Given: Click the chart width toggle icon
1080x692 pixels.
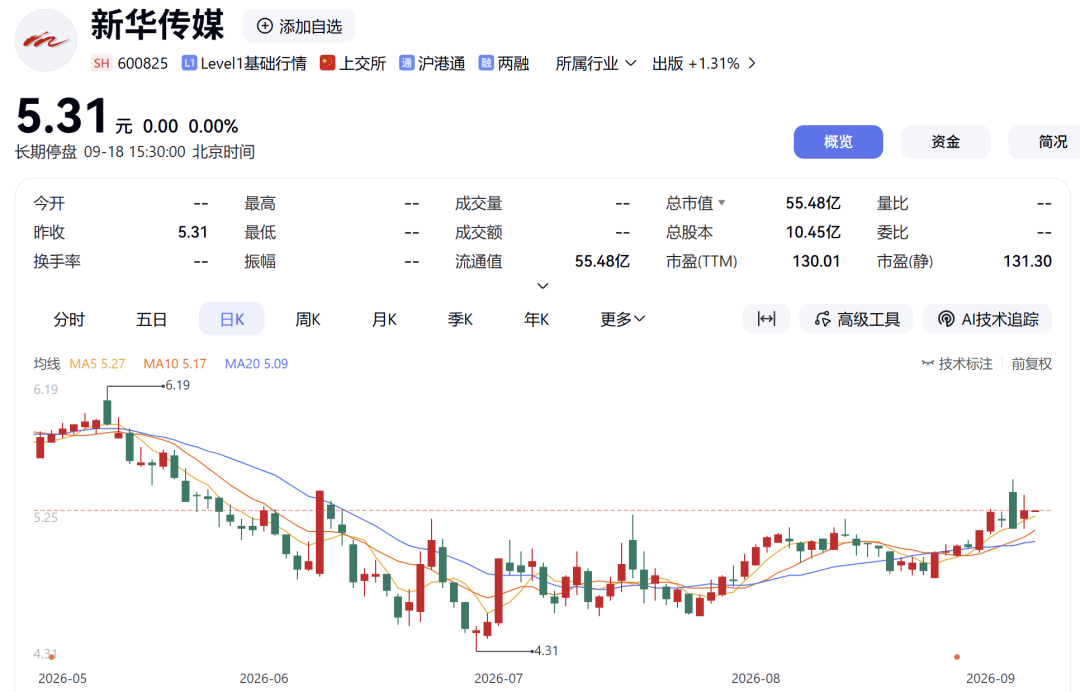Looking at the screenshot, I should [x=766, y=319].
